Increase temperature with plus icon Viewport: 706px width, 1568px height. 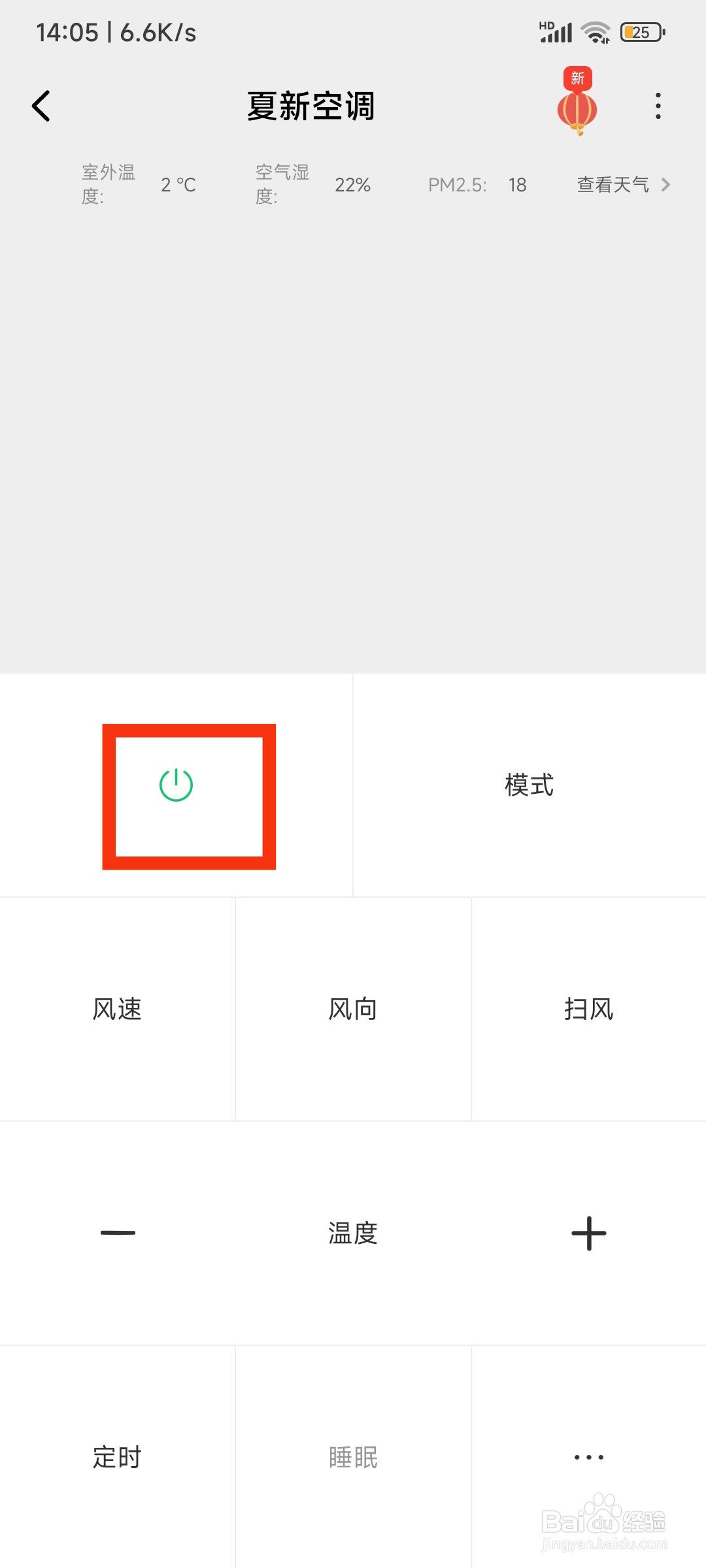coord(589,1233)
